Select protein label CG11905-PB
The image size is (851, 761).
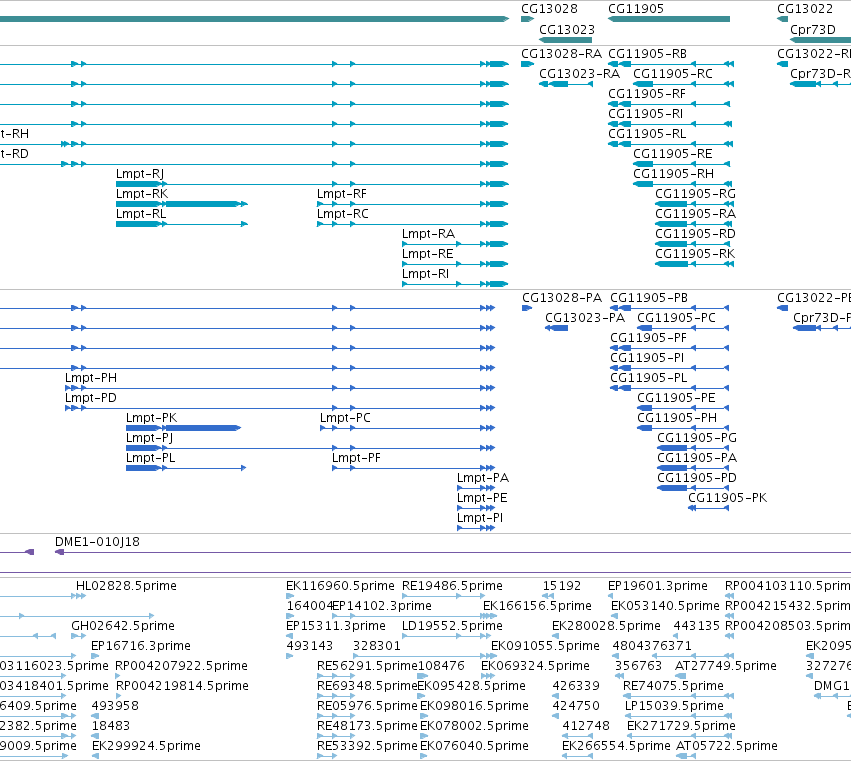click(649, 298)
